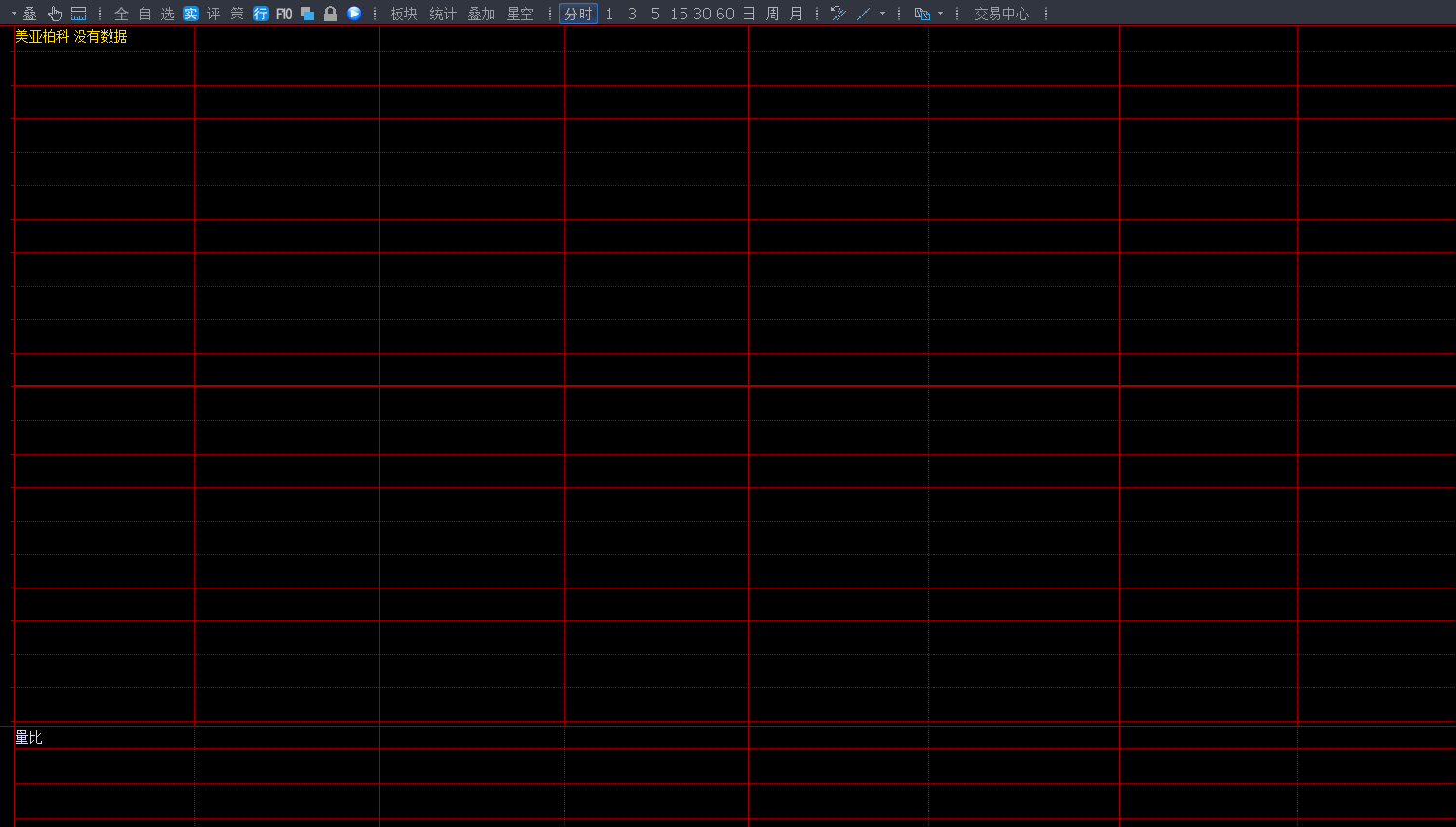Open the dropdown at the toolbar's far left

[13, 14]
